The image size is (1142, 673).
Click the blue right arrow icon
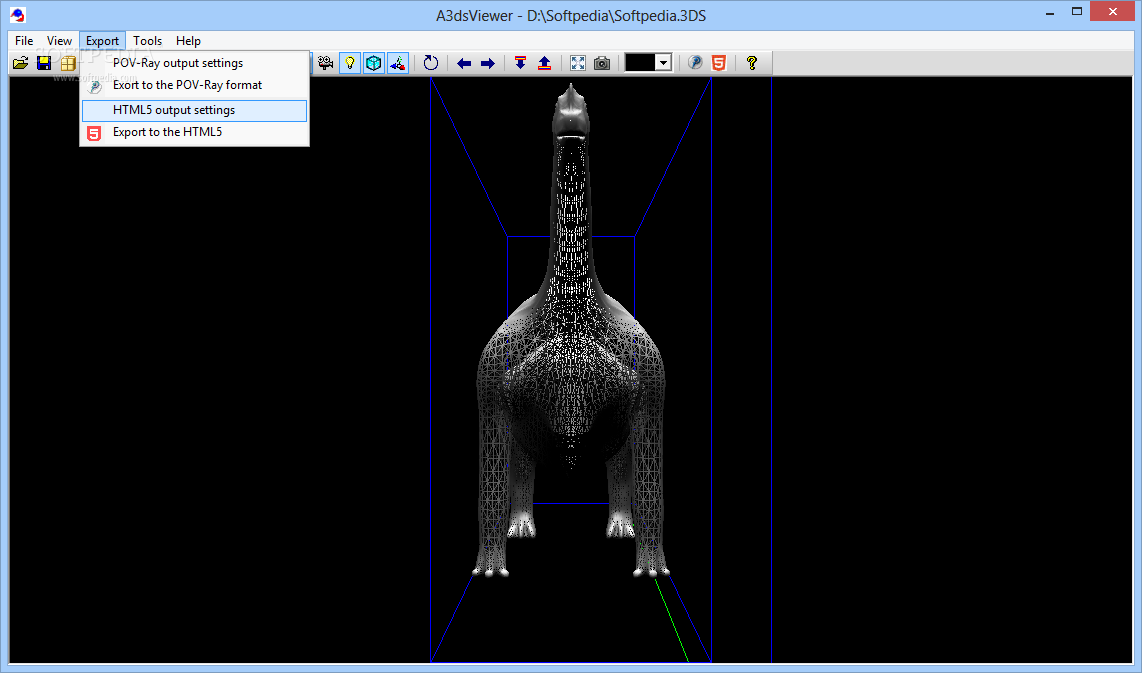click(488, 63)
